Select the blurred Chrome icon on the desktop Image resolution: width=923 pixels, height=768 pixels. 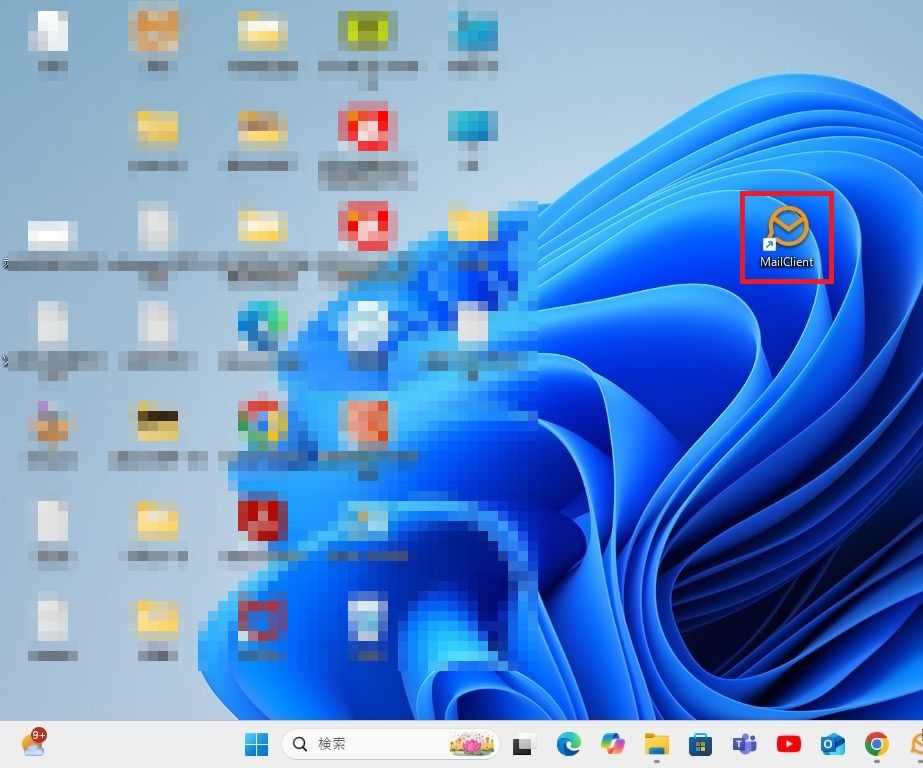coord(262,425)
